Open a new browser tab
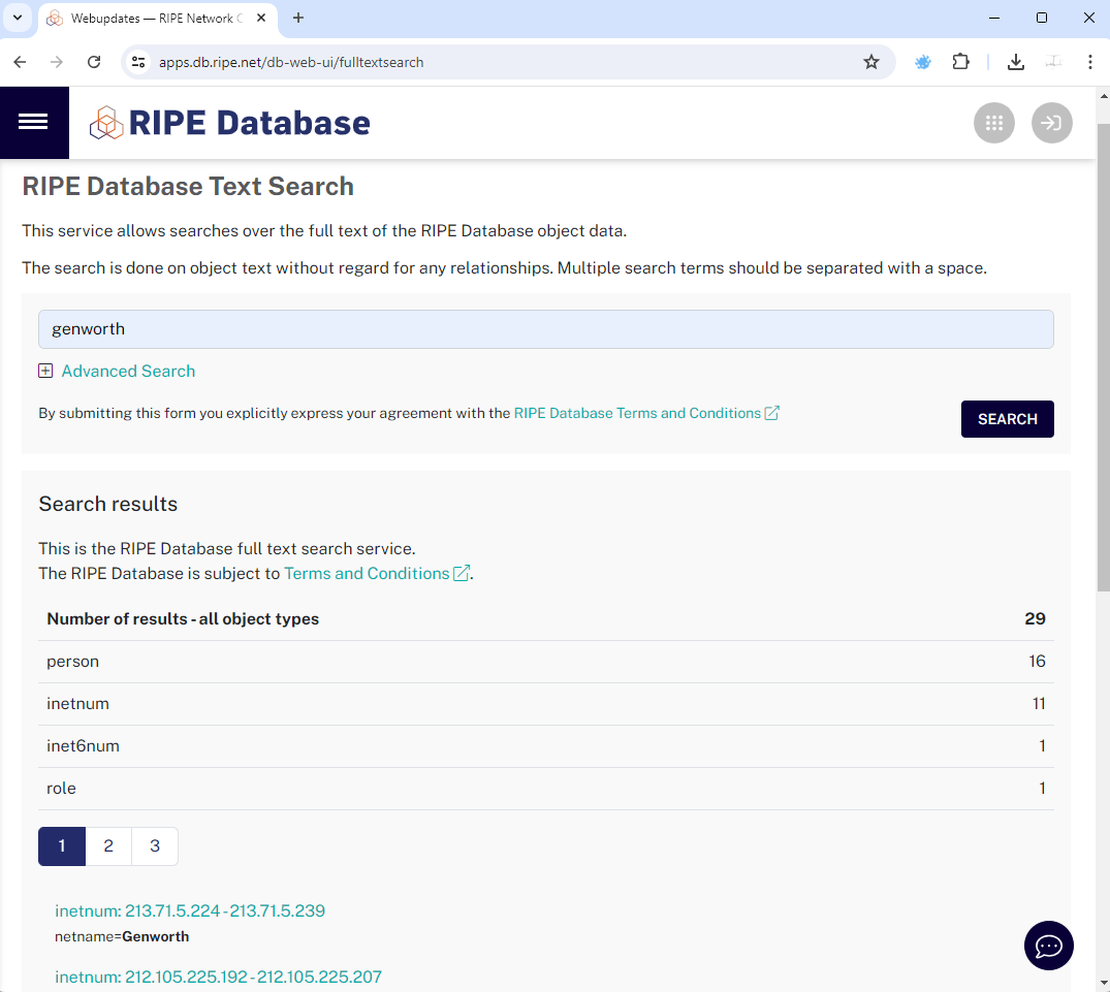This screenshot has height=992, width=1110. tap(298, 18)
